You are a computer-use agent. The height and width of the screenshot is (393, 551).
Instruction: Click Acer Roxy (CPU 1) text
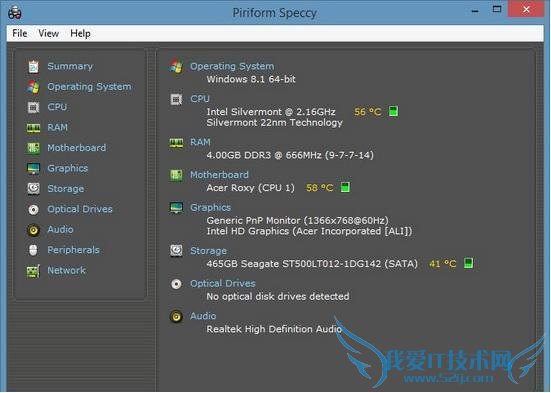[x=250, y=188]
